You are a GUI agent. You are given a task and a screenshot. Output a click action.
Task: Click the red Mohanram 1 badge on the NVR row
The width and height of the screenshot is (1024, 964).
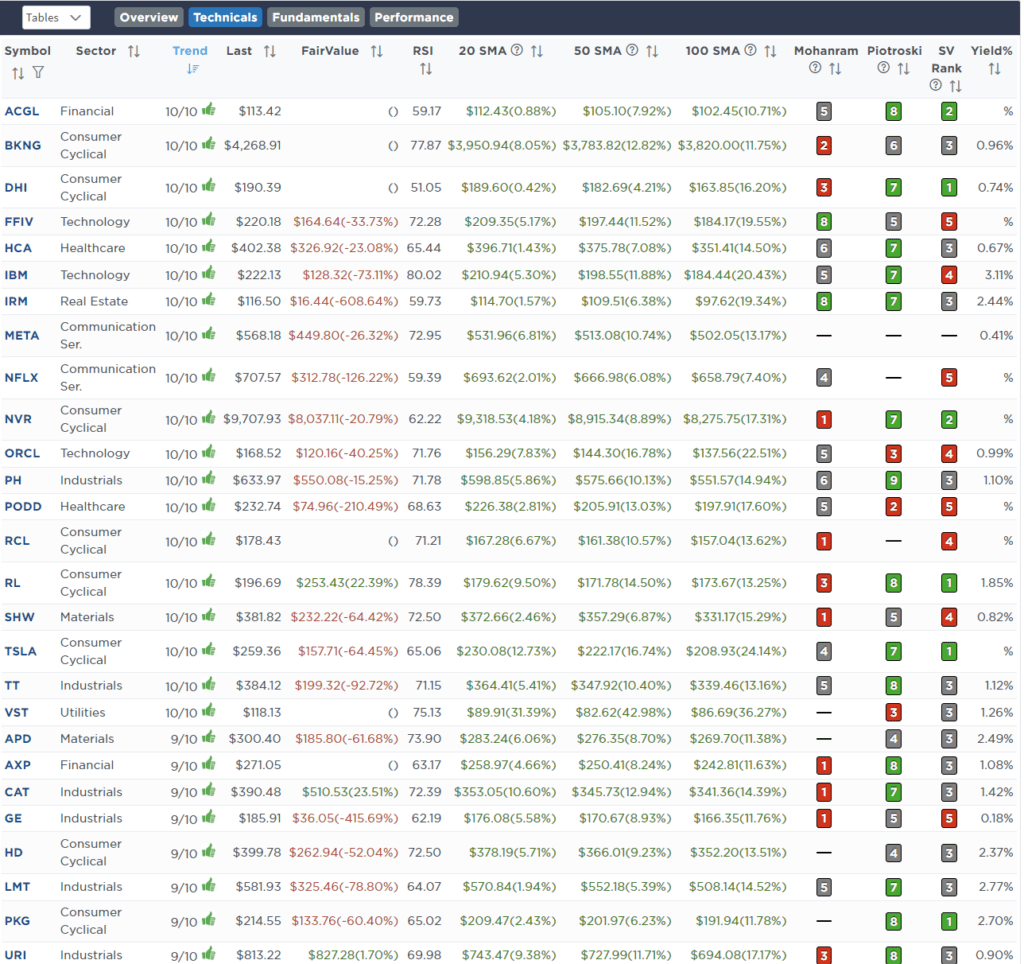(824, 419)
